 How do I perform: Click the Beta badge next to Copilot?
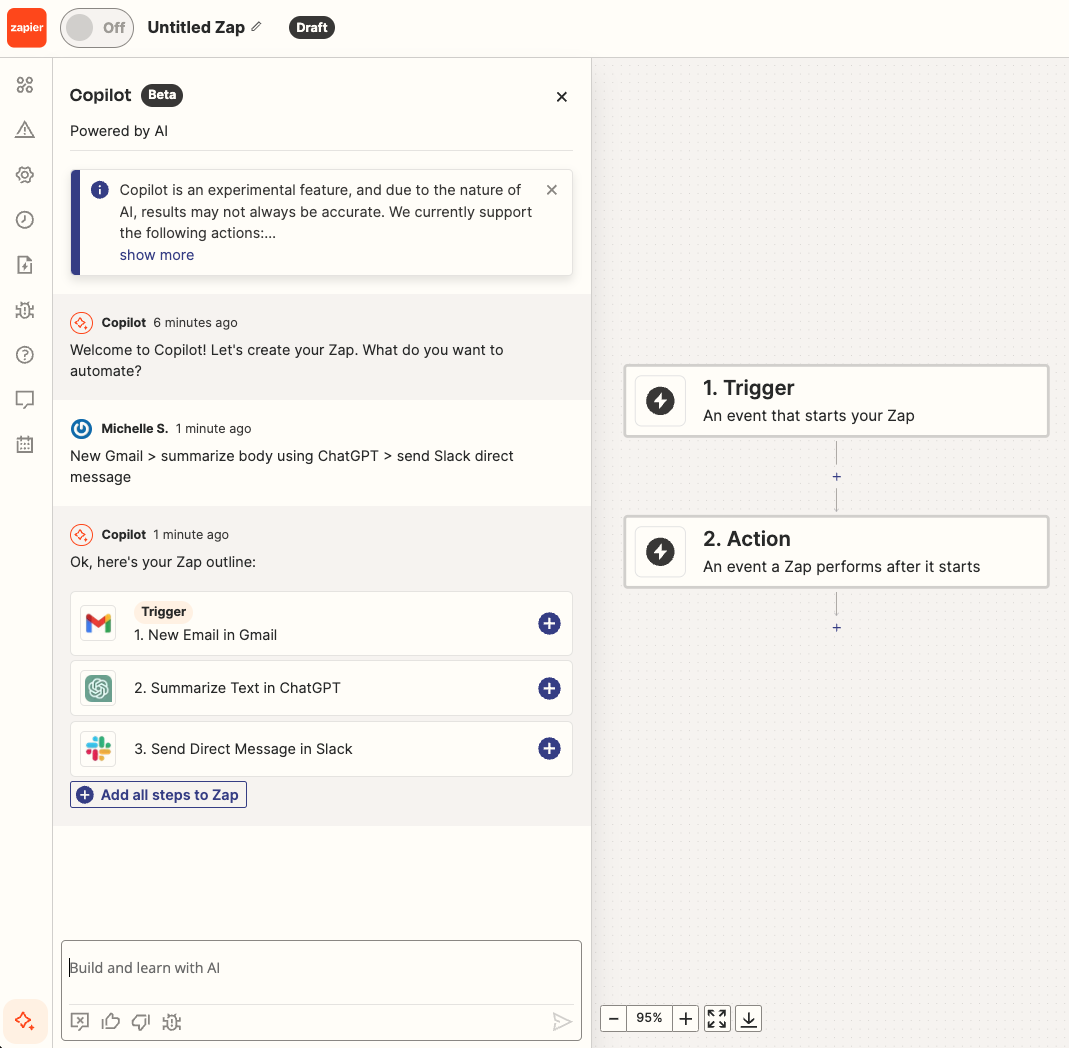click(x=162, y=95)
